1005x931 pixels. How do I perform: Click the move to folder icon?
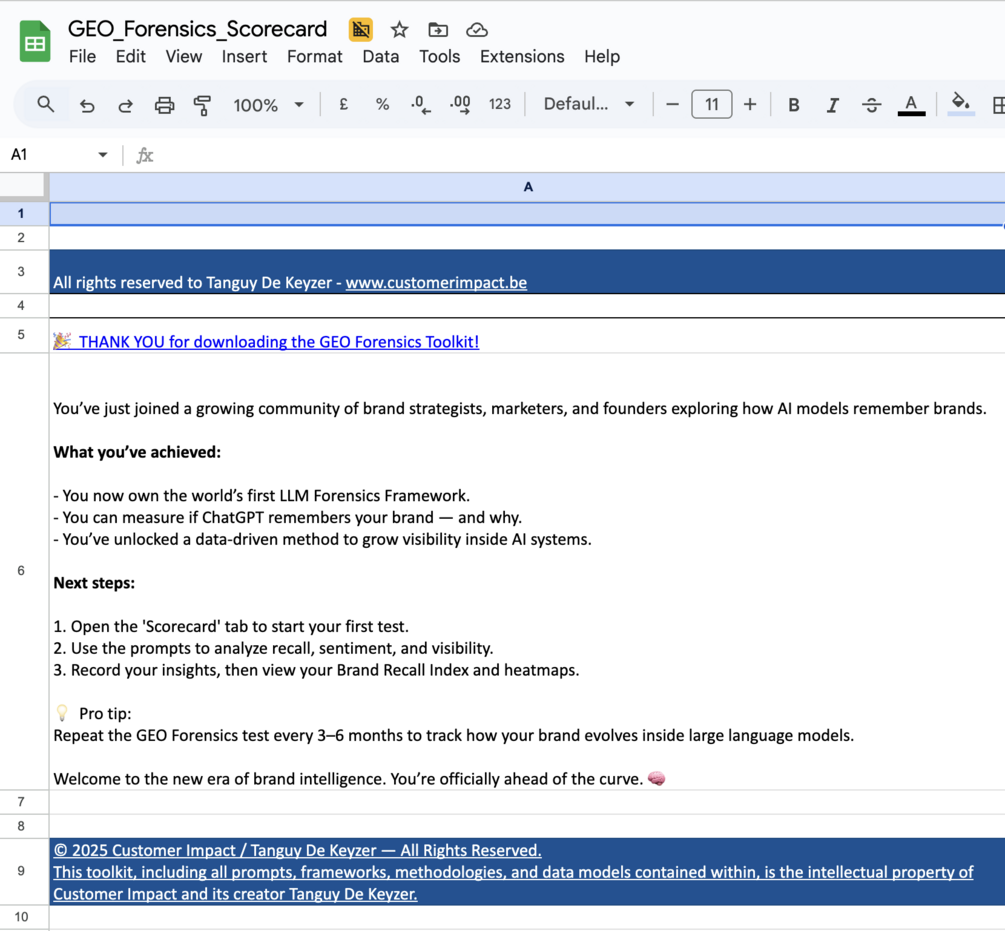pos(438,29)
